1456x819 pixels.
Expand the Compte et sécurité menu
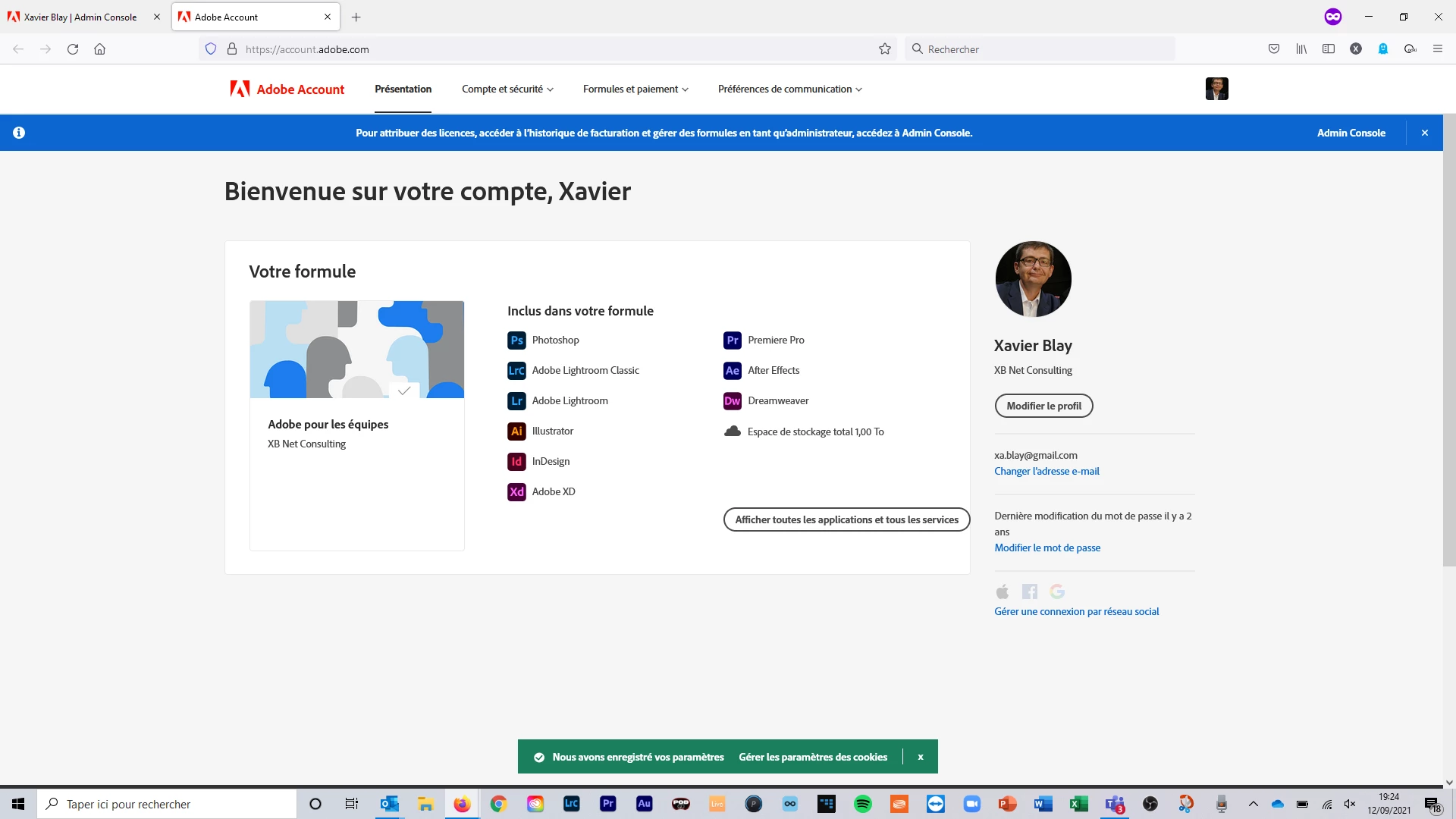click(507, 89)
